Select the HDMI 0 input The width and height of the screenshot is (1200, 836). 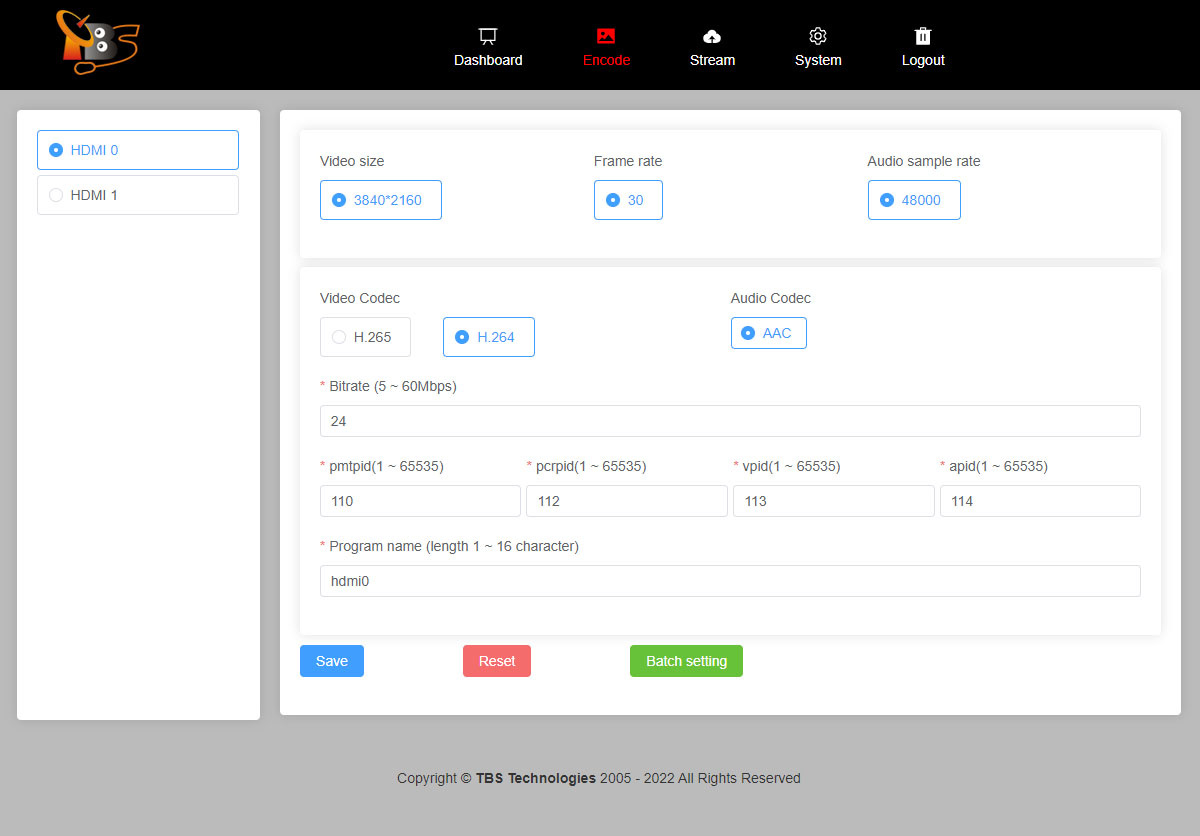(138, 150)
